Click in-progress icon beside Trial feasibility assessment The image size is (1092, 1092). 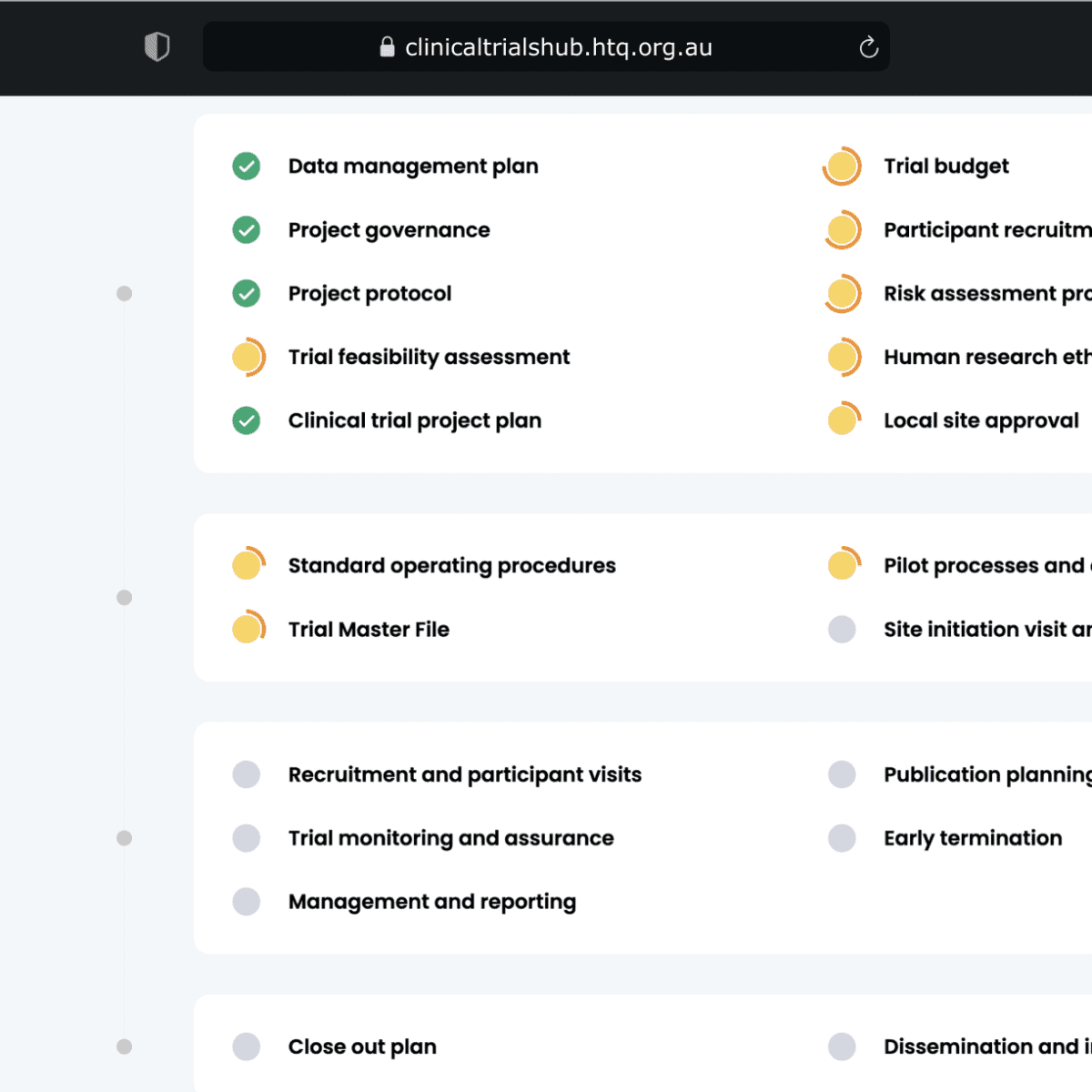(x=248, y=358)
